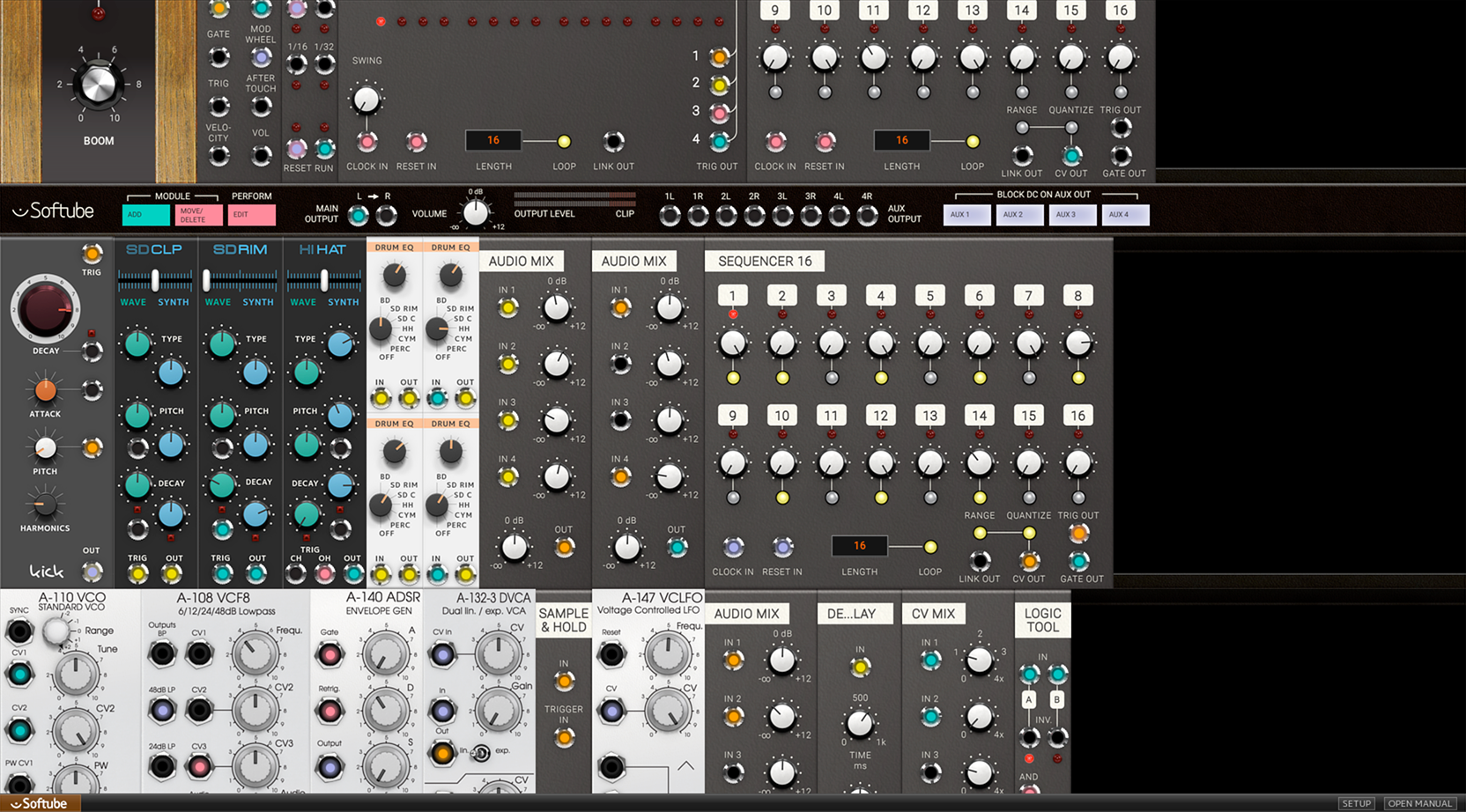
Task: Click A-140 ADSR Gate jack
Action: pyautogui.click(x=329, y=654)
